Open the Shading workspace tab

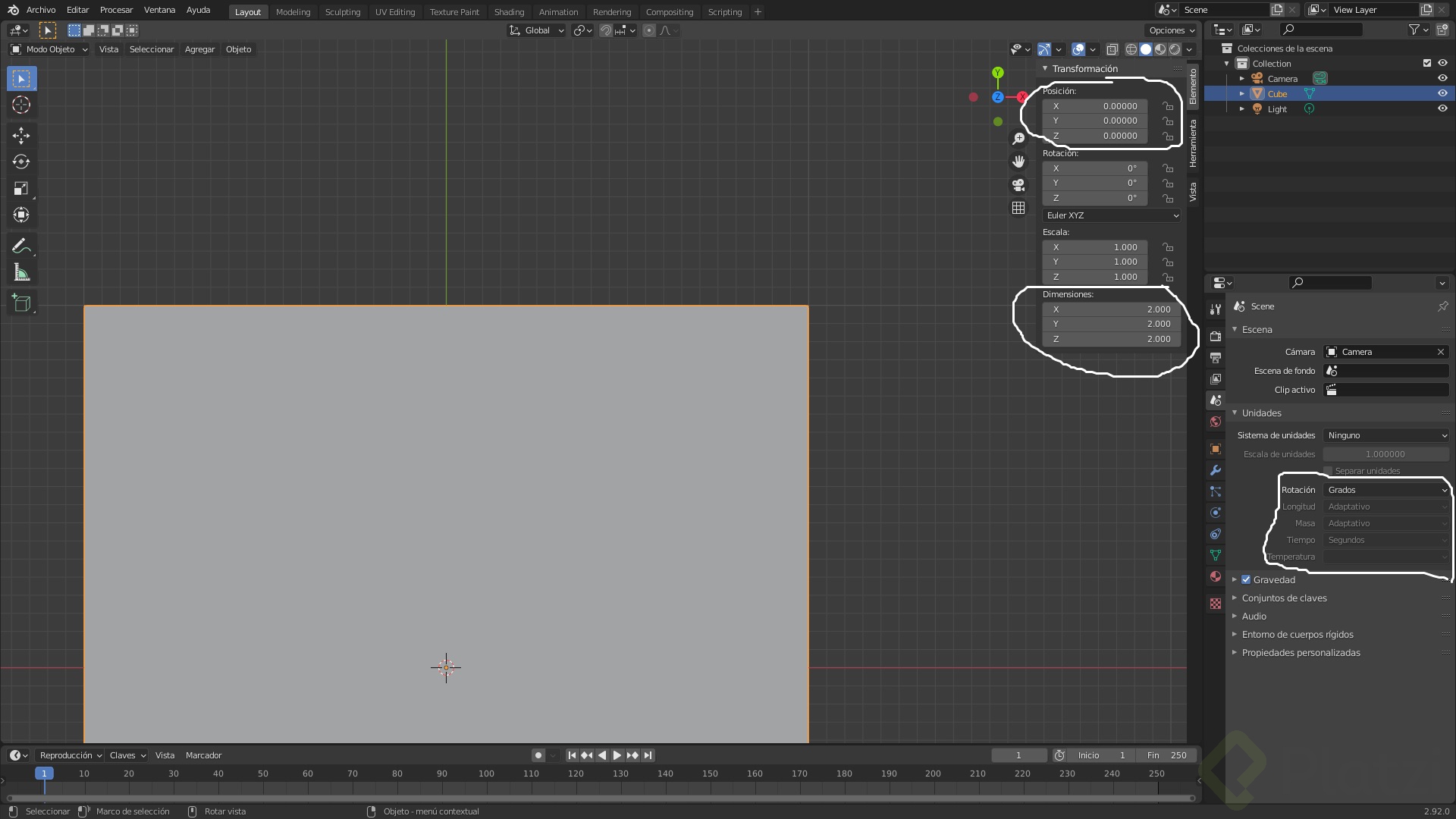tap(509, 12)
